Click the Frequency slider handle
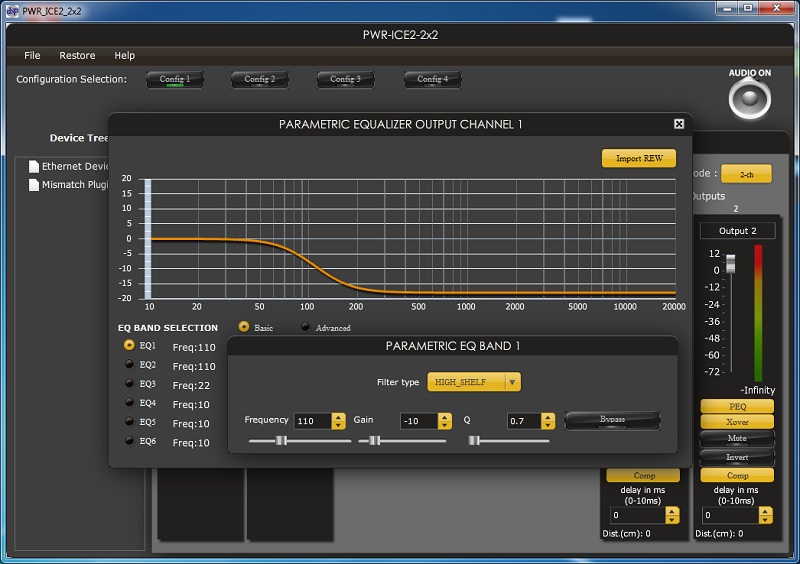The height and width of the screenshot is (564, 800). click(281, 440)
